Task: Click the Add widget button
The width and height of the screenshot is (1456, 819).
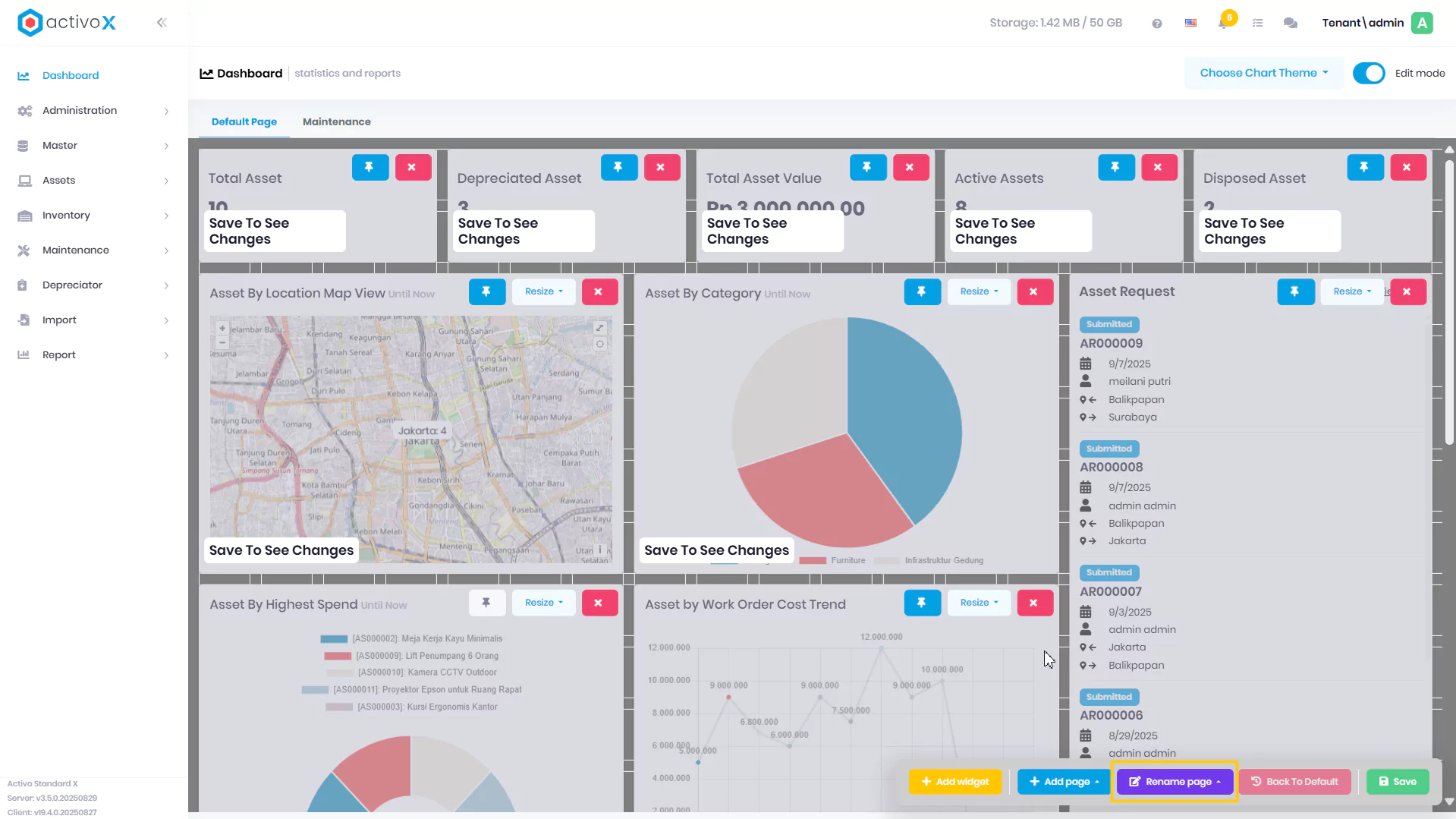Action: point(954,782)
